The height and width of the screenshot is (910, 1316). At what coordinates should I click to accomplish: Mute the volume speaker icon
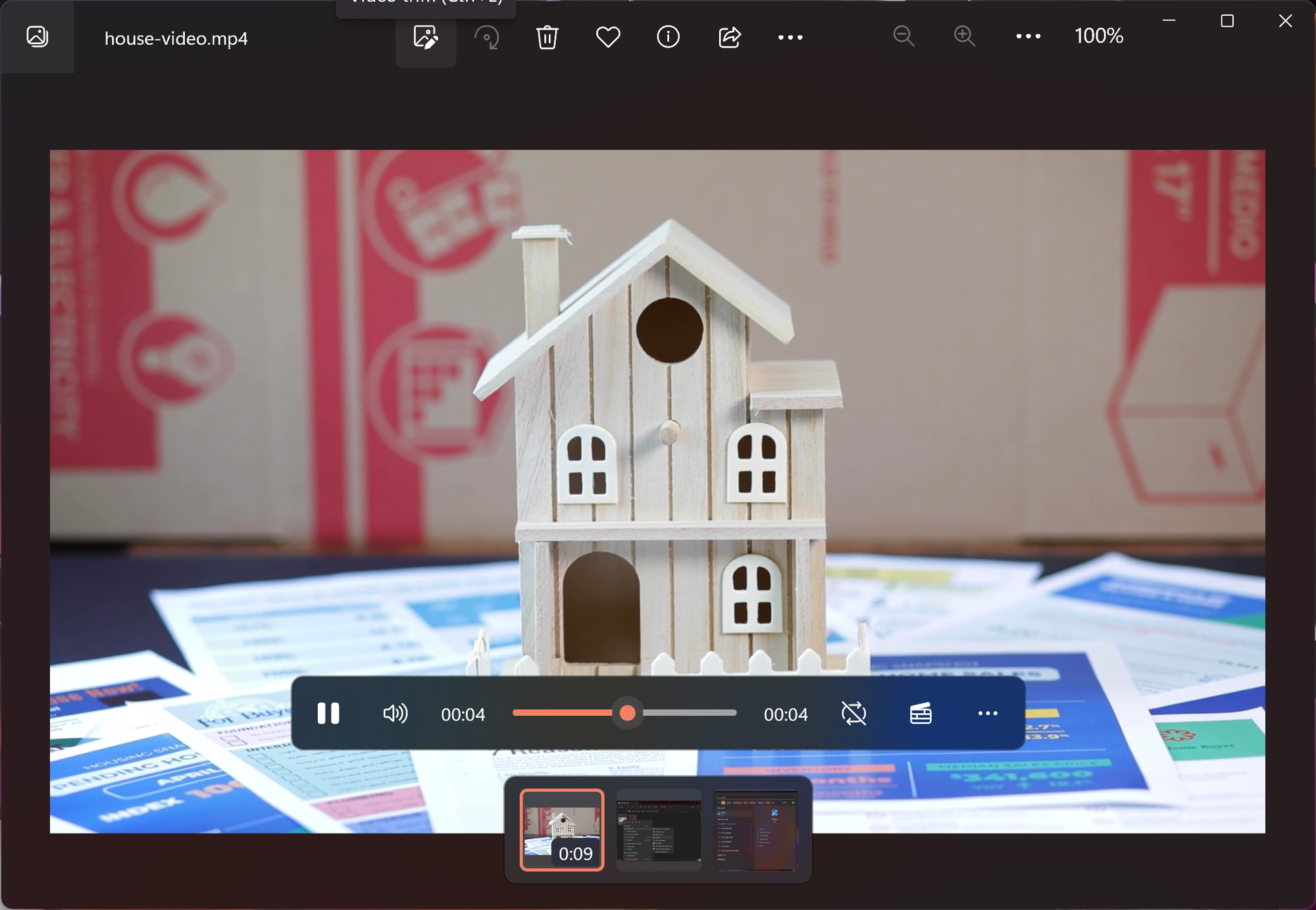pos(395,713)
